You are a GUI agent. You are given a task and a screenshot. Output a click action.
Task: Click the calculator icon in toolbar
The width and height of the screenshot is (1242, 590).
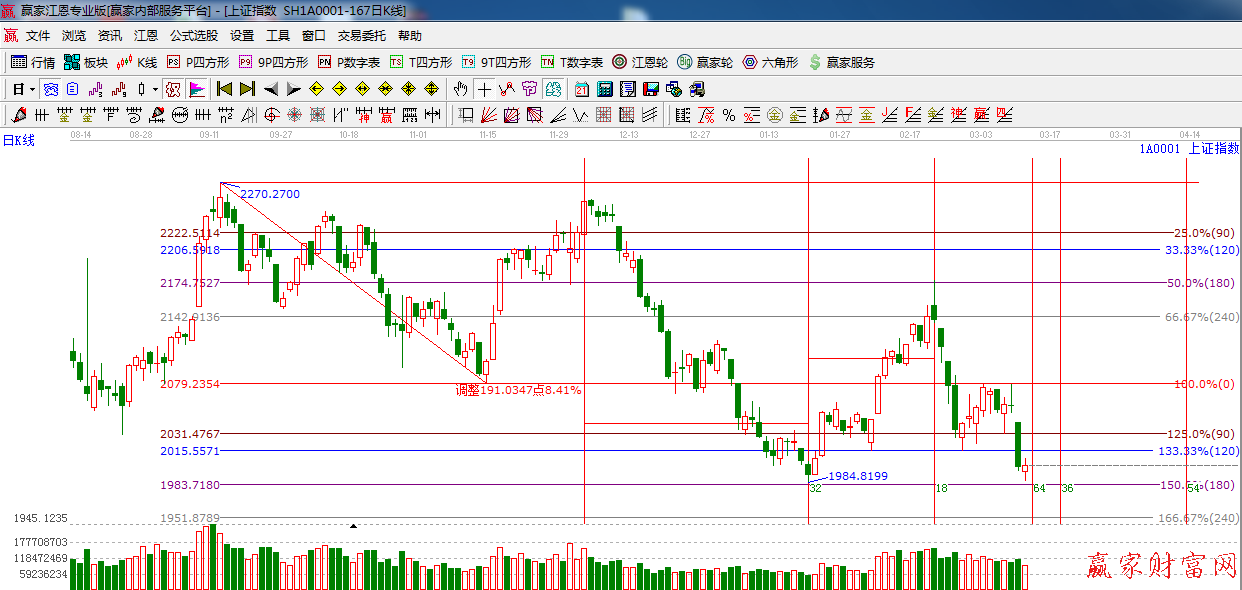(x=604, y=89)
